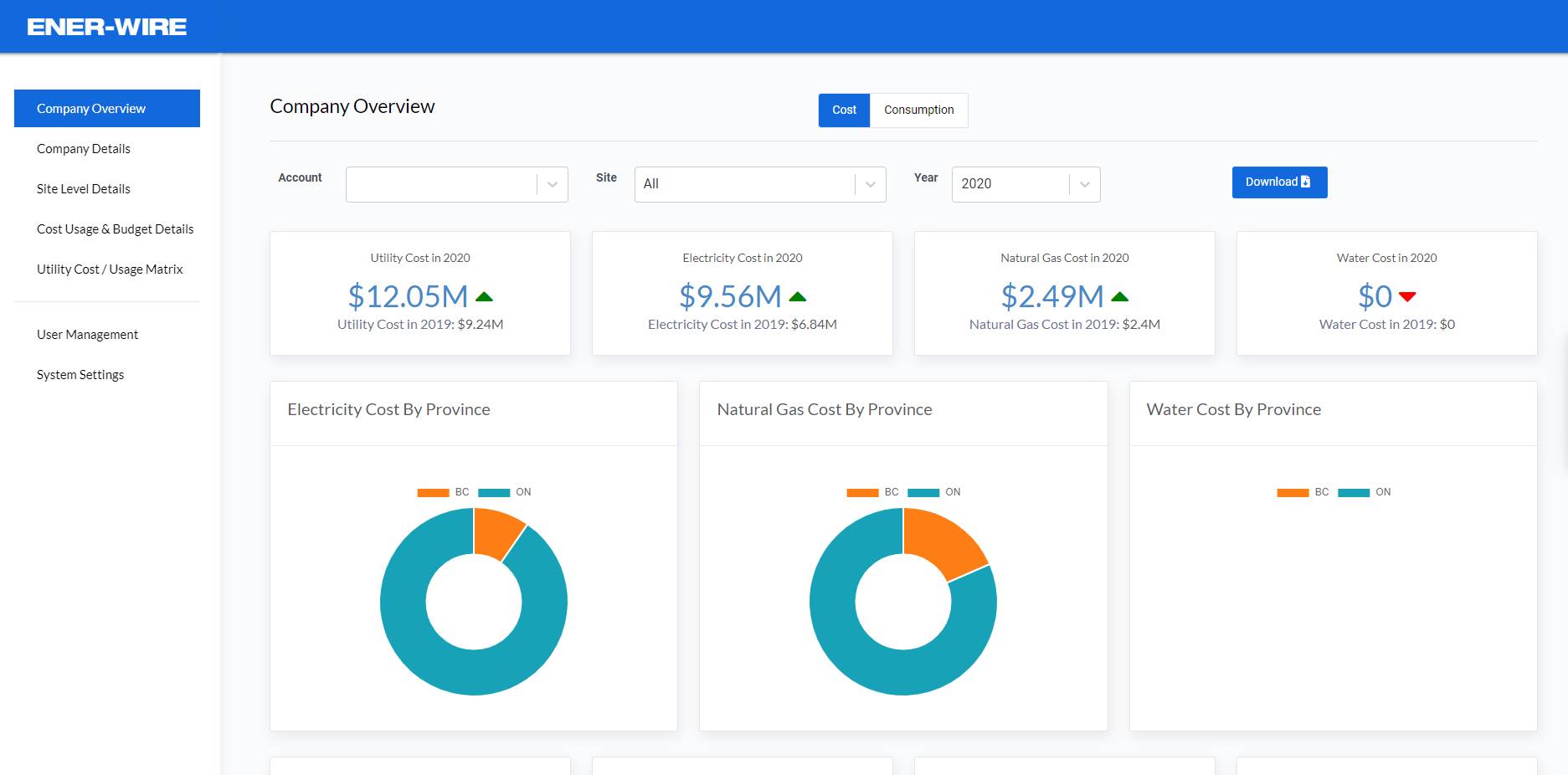Viewport: 1568px width, 775px height.
Task: Click the 'Natural Gas Cost By Province' heading
Action: (825, 409)
